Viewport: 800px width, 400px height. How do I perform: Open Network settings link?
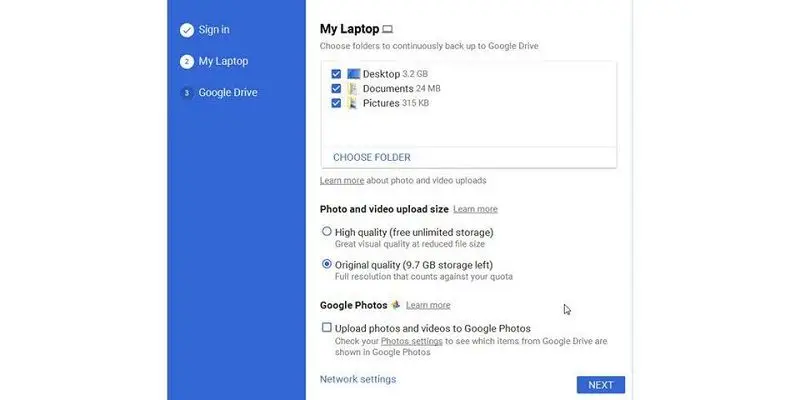(x=358, y=380)
